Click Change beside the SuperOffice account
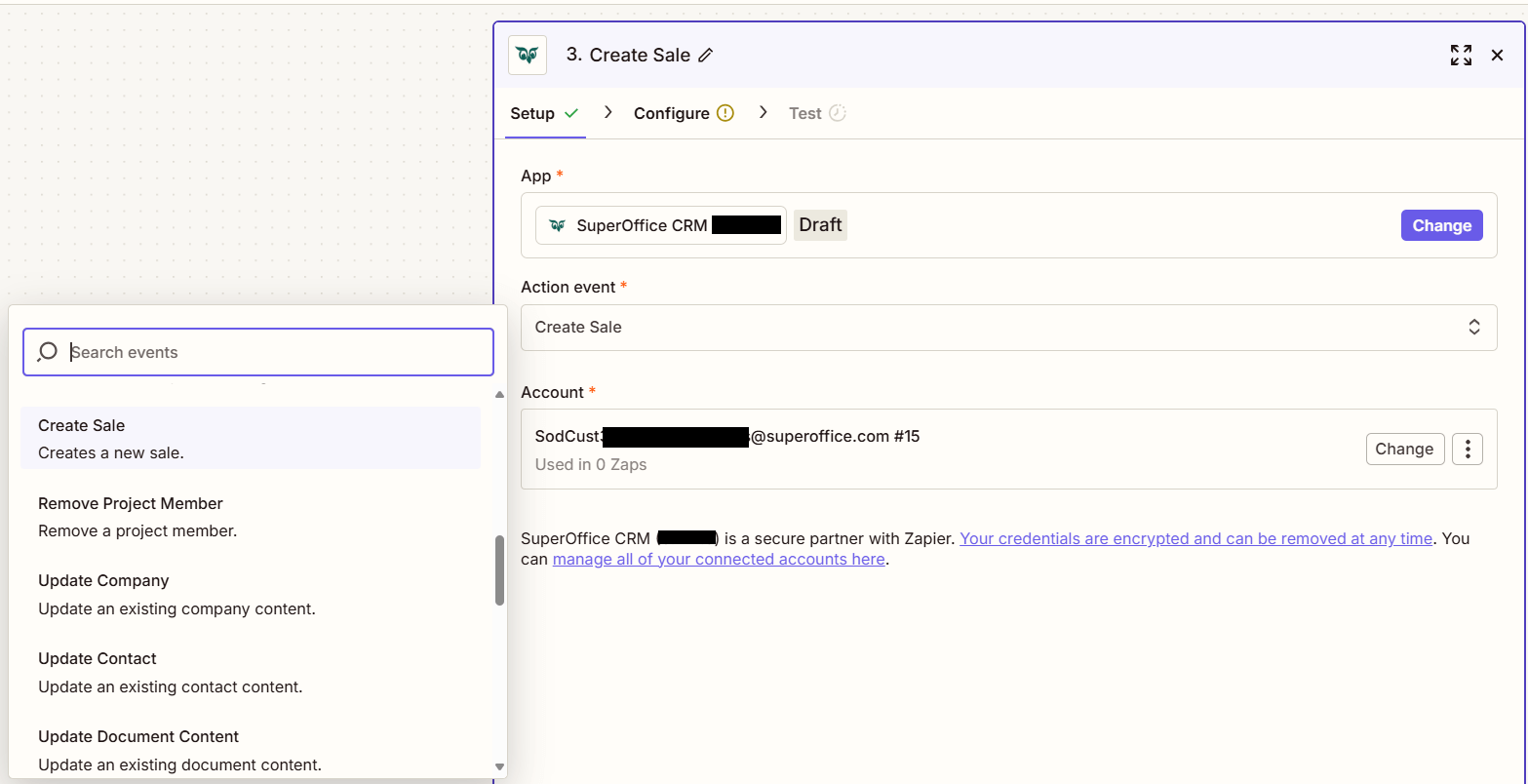Screen dimensions: 1528x784 (x=1404, y=449)
